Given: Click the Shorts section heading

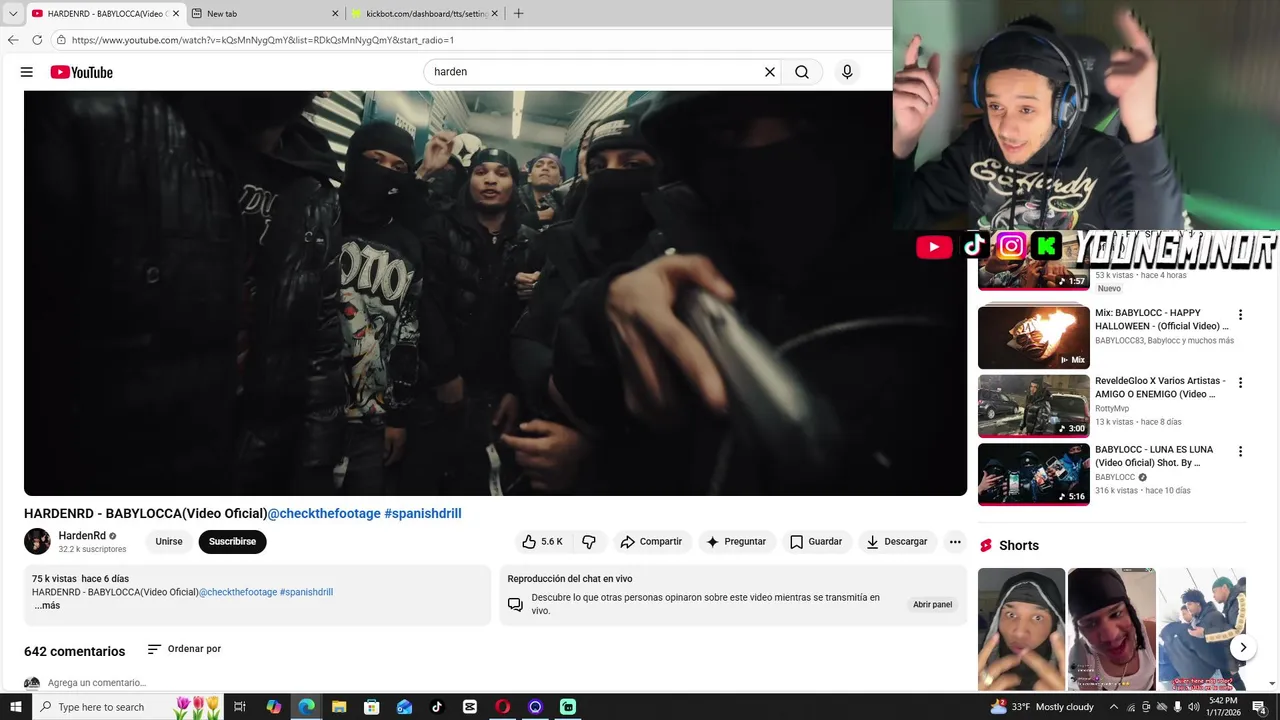Looking at the screenshot, I should [x=1019, y=545].
